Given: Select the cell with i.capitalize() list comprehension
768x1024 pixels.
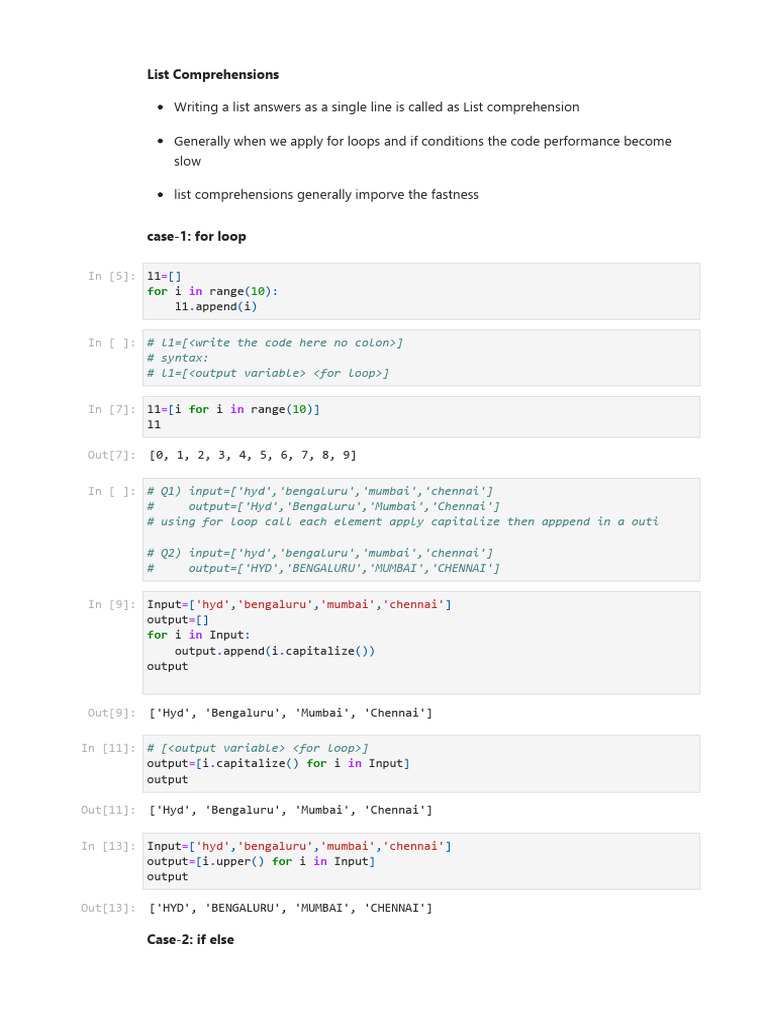Looking at the screenshot, I should [x=421, y=763].
